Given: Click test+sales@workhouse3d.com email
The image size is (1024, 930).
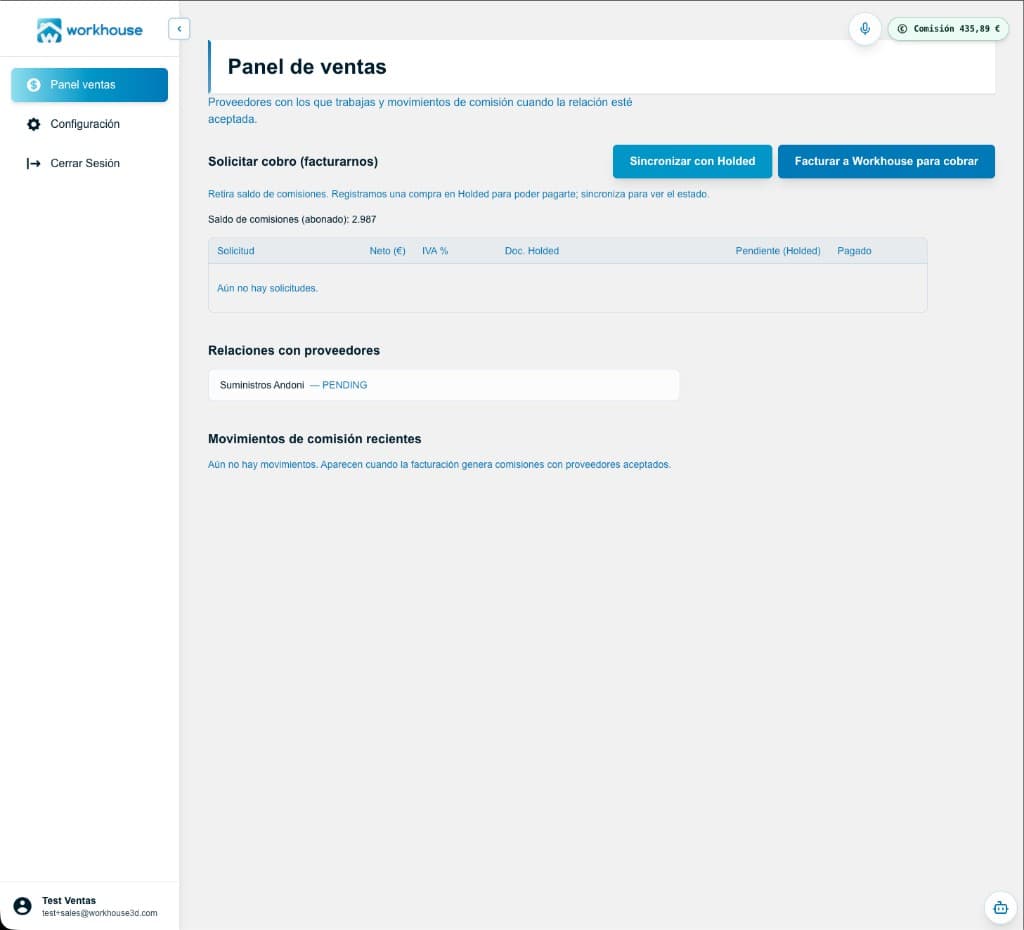Looking at the screenshot, I should (x=99, y=913).
